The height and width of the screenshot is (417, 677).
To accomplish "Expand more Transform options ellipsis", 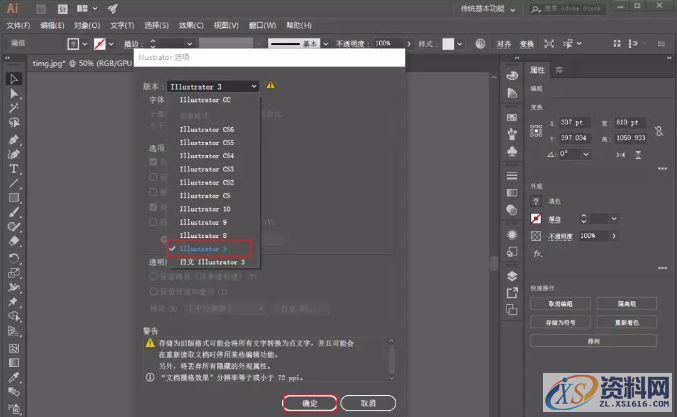I will (662, 168).
